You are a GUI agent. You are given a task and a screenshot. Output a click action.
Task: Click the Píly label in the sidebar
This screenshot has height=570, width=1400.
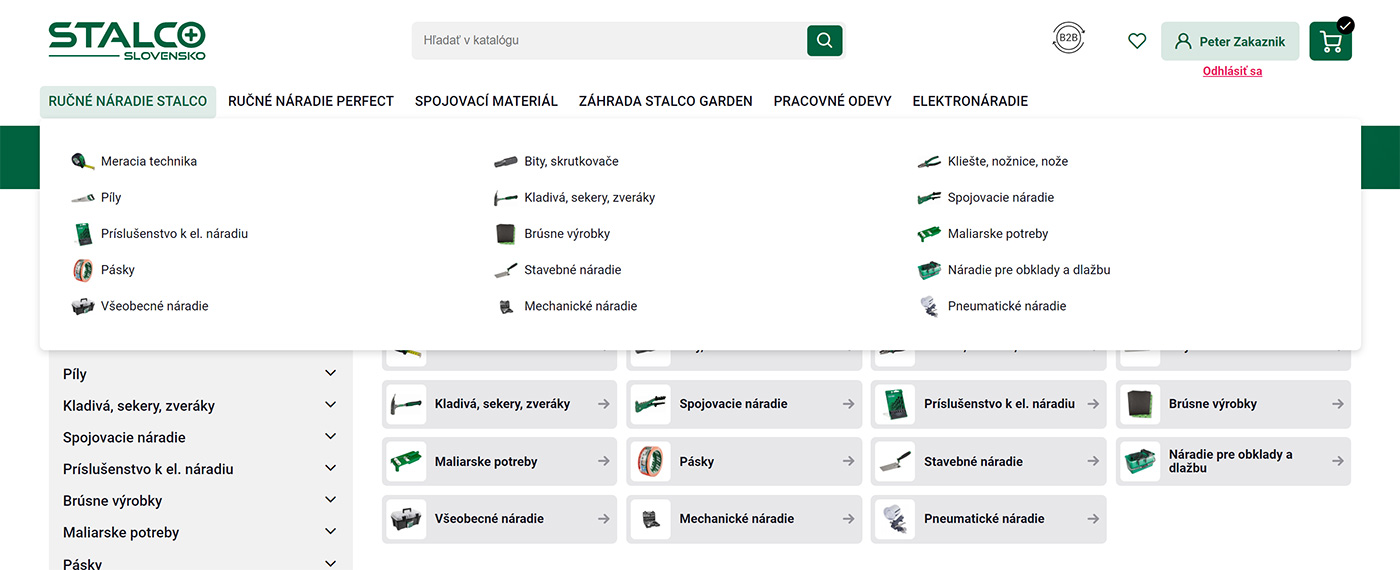pyautogui.click(x=75, y=374)
